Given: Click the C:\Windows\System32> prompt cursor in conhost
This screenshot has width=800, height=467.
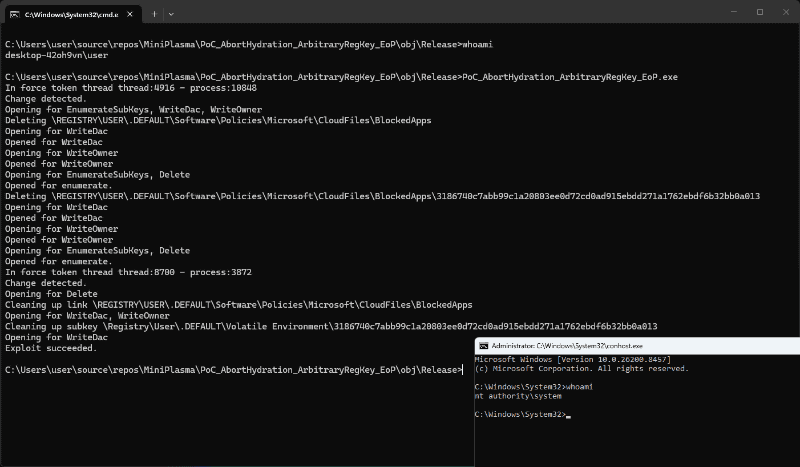Looking at the screenshot, I should pyautogui.click(x=568, y=414).
